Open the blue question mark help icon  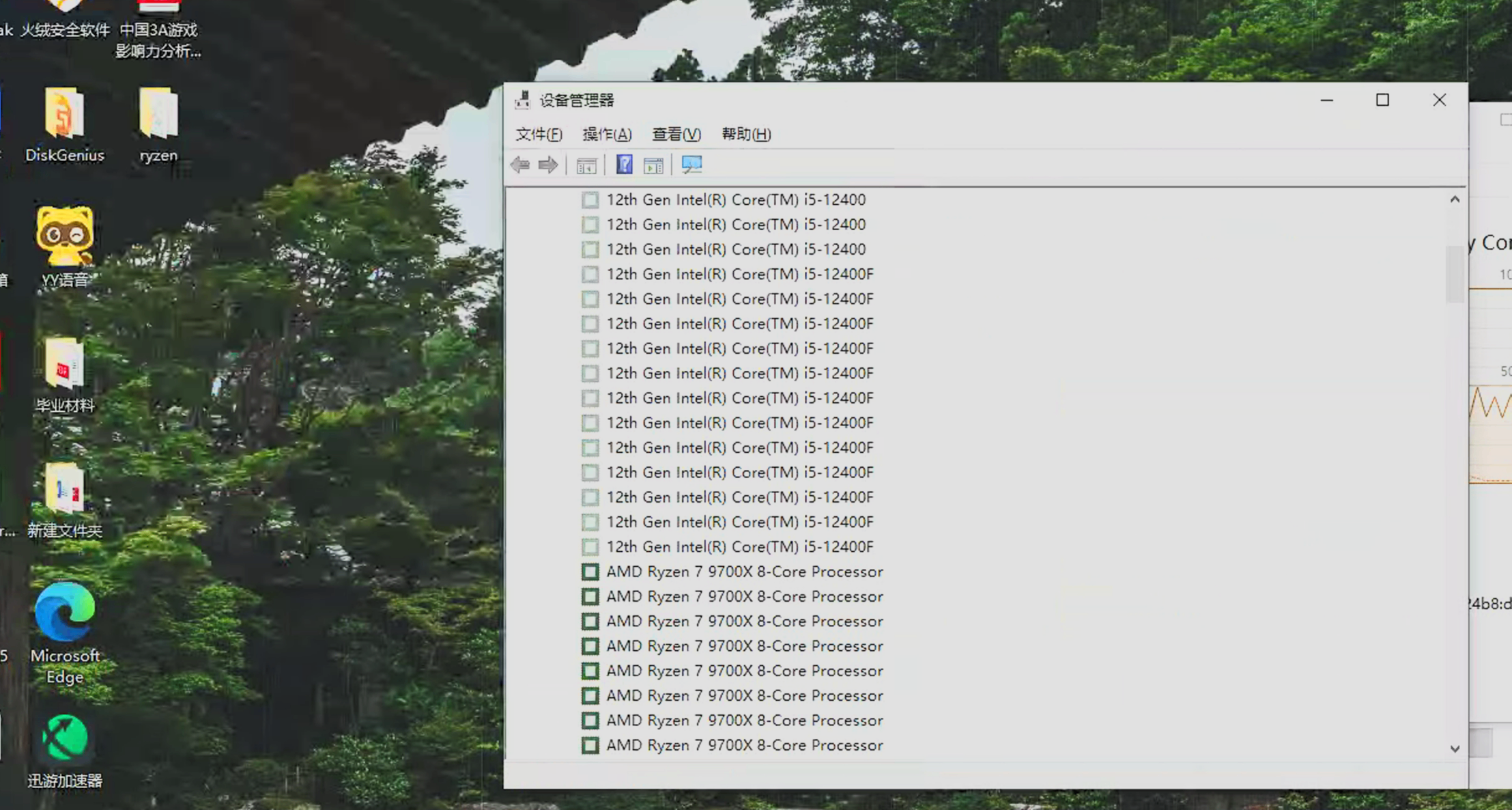[624, 165]
